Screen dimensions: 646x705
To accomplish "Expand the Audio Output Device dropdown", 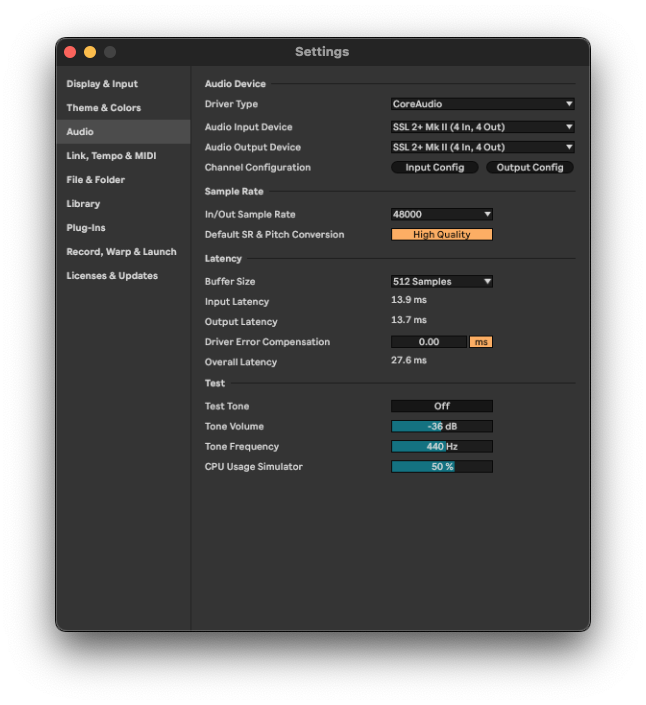I will pyautogui.click(x=482, y=147).
